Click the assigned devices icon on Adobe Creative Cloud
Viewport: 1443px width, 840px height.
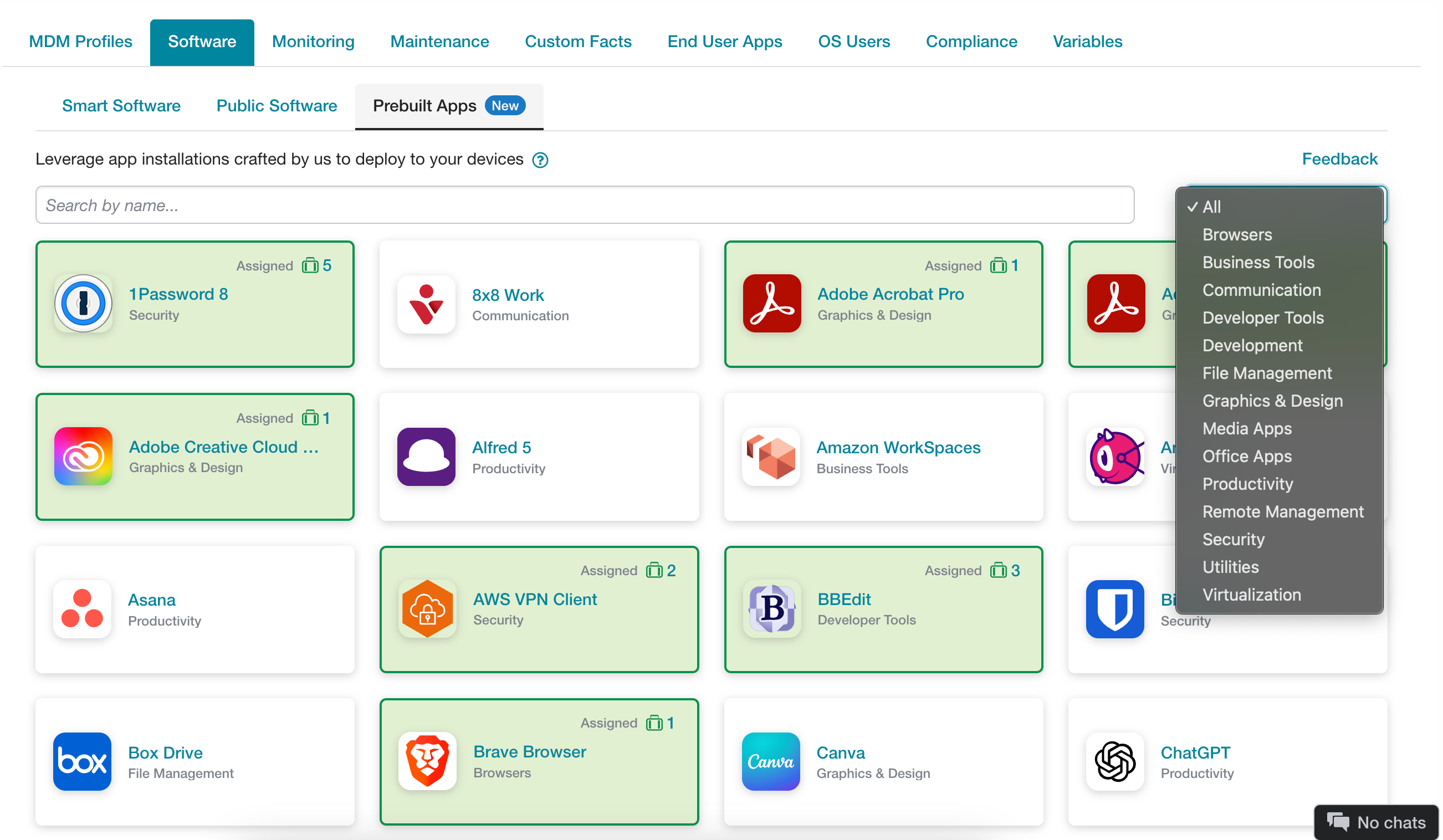(x=310, y=418)
